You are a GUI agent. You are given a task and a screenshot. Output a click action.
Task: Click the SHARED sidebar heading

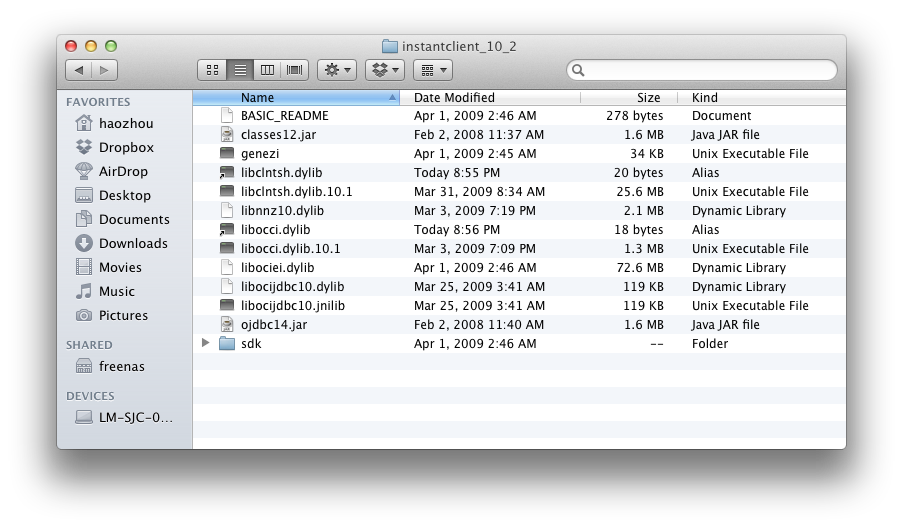click(x=89, y=345)
